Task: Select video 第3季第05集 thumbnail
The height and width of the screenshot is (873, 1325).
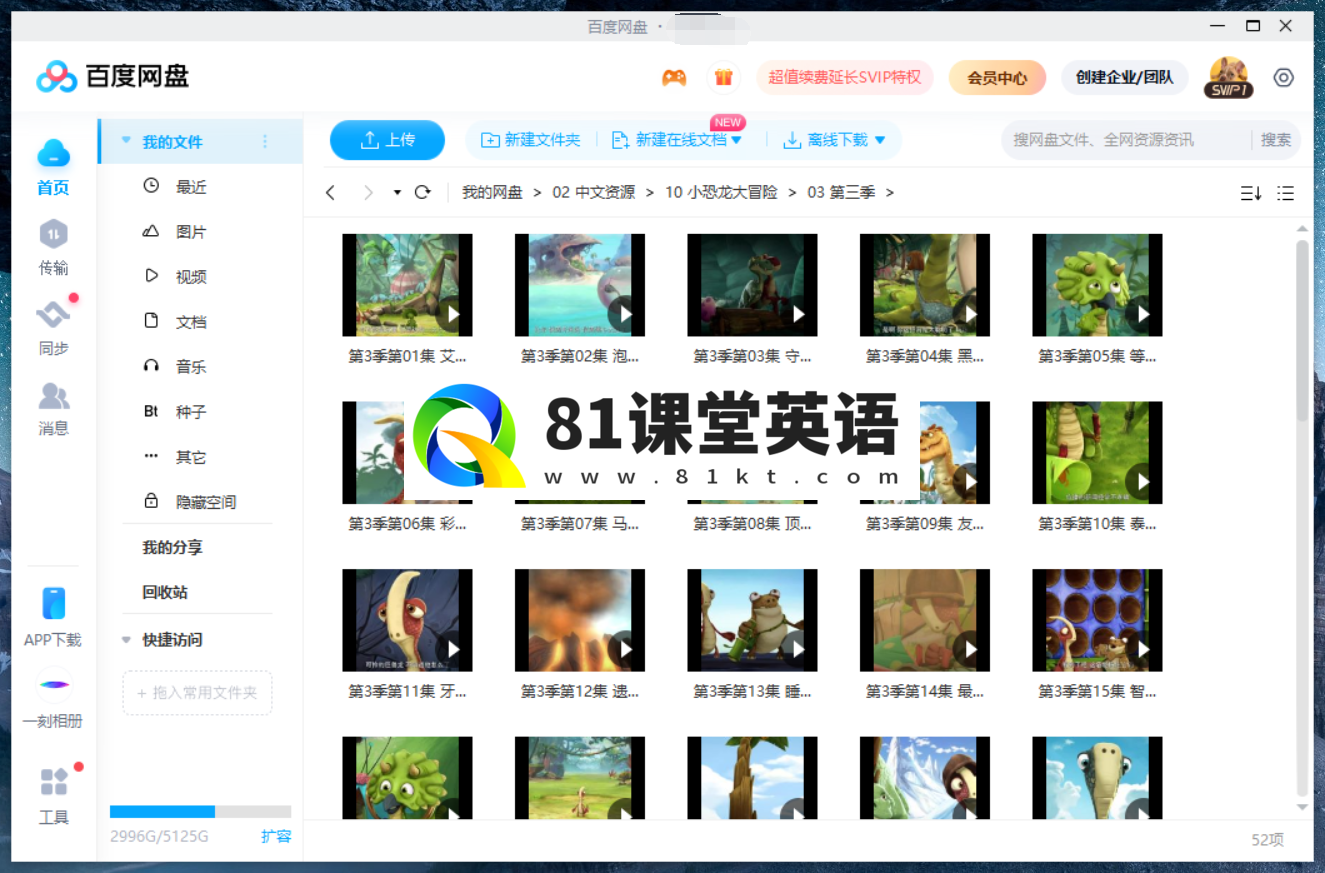Action: tap(1097, 285)
